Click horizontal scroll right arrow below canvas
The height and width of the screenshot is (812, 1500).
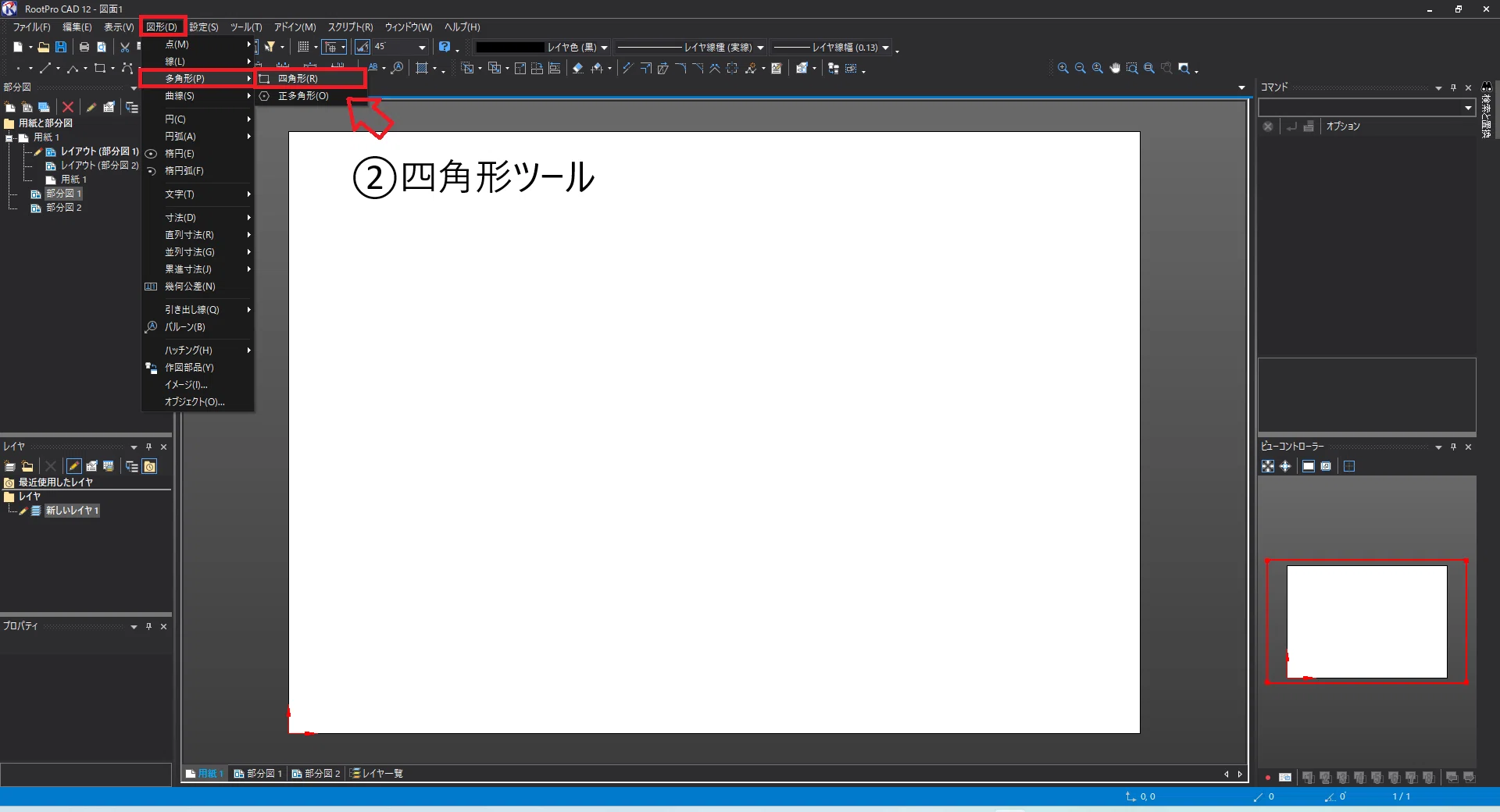click(x=1240, y=775)
